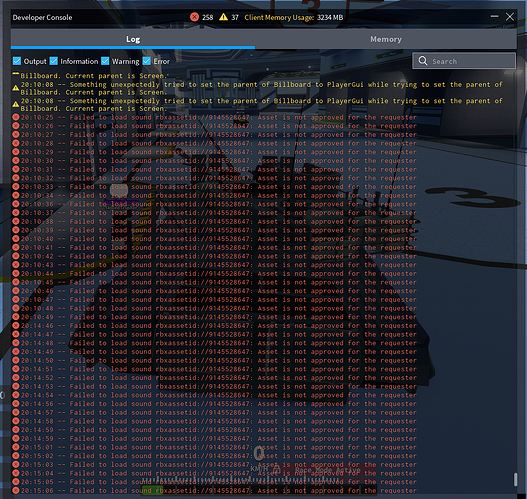
Task: Select the 20:10:37 error log entry
Action: pos(214,213)
